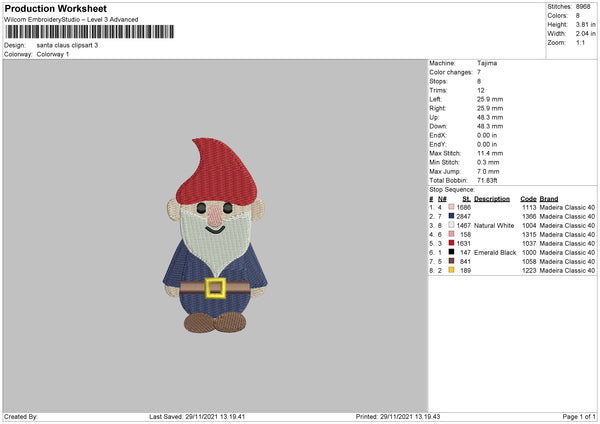Click the Description column header
This screenshot has width=600, height=424.
pos(491,198)
